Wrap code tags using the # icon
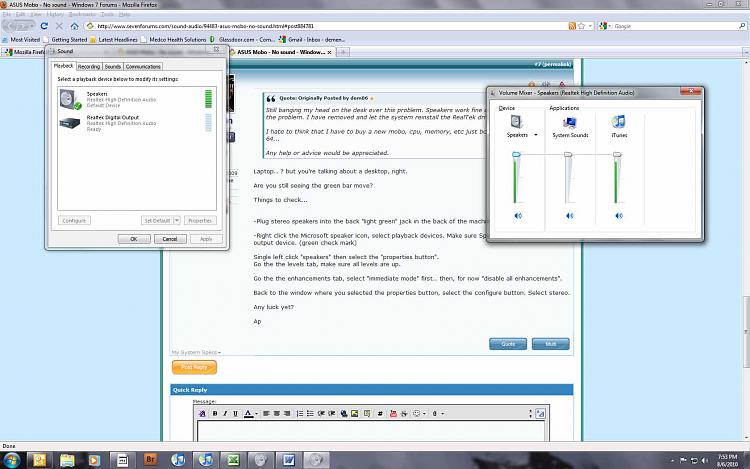750x469 pixels. tap(380, 414)
